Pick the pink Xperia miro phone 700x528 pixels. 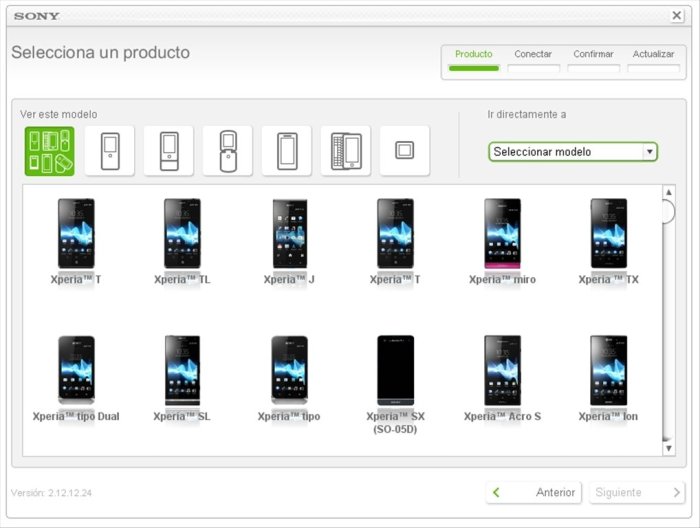(x=502, y=233)
